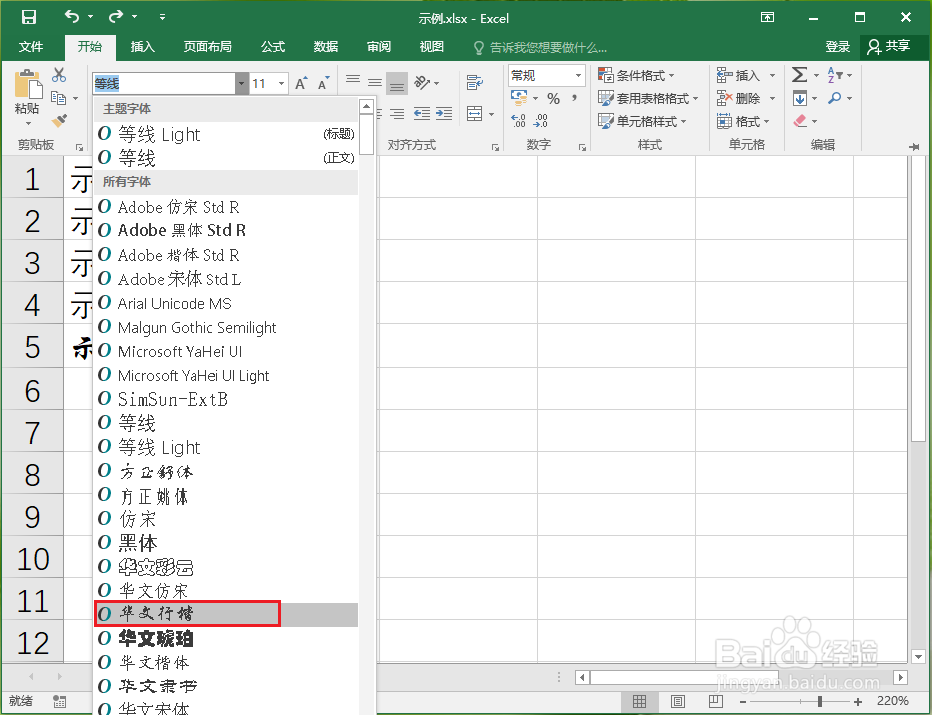Click the Format Painter brush icon
Image resolution: width=932 pixels, height=715 pixels.
(59, 121)
